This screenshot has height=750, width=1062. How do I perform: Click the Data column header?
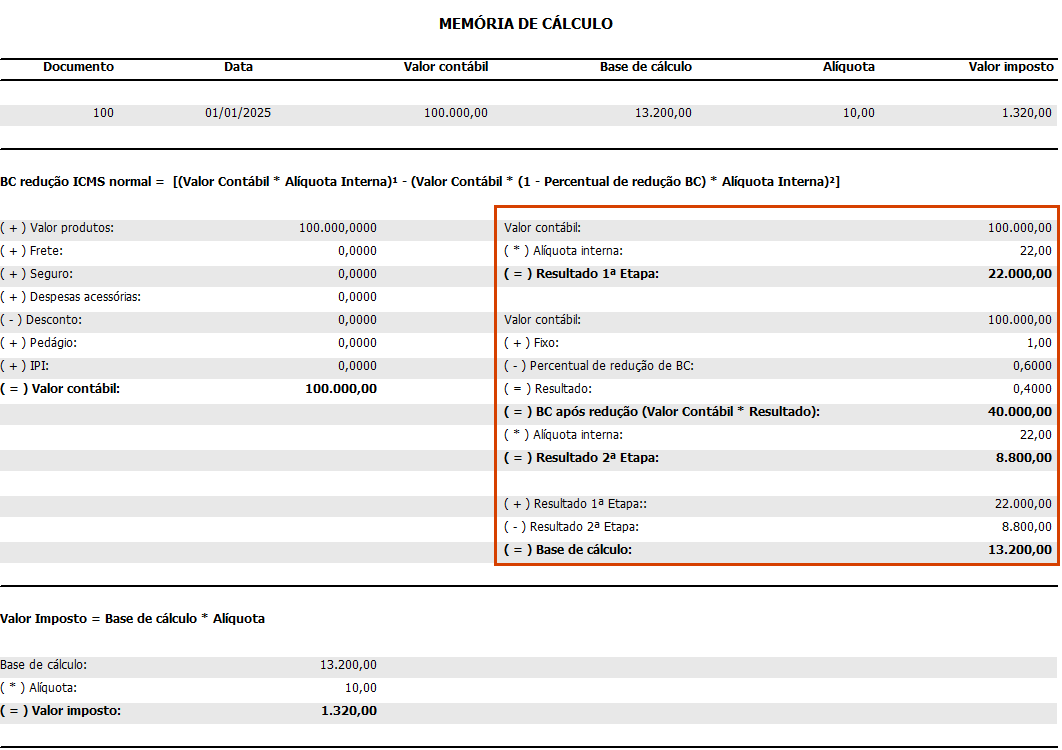pyautogui.click(x=238, y=67)
